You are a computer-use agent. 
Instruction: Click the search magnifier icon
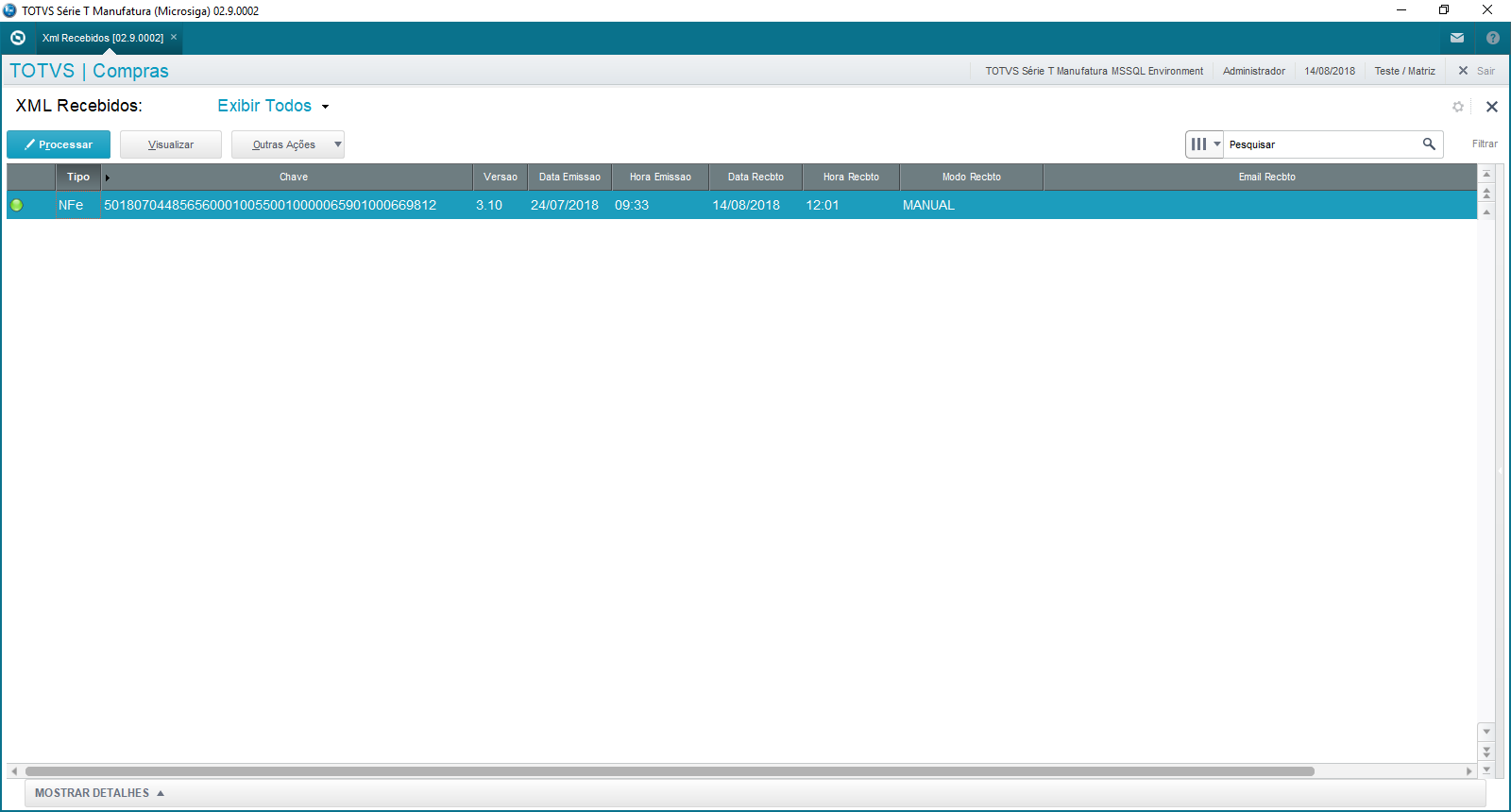[x=1429, y=144]
